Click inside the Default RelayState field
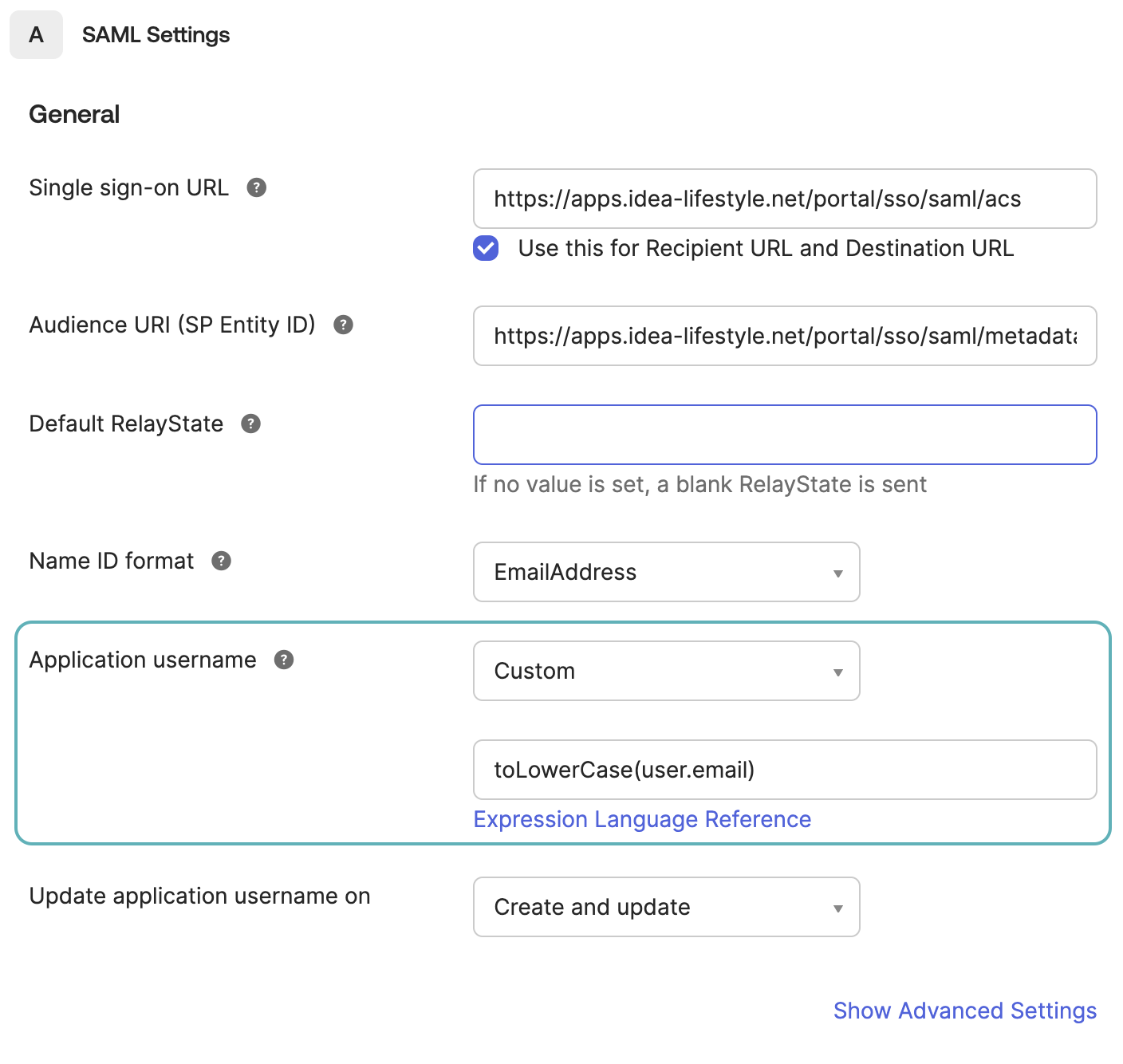The height and width of the screenshot is (1064, 1123). 784,434
